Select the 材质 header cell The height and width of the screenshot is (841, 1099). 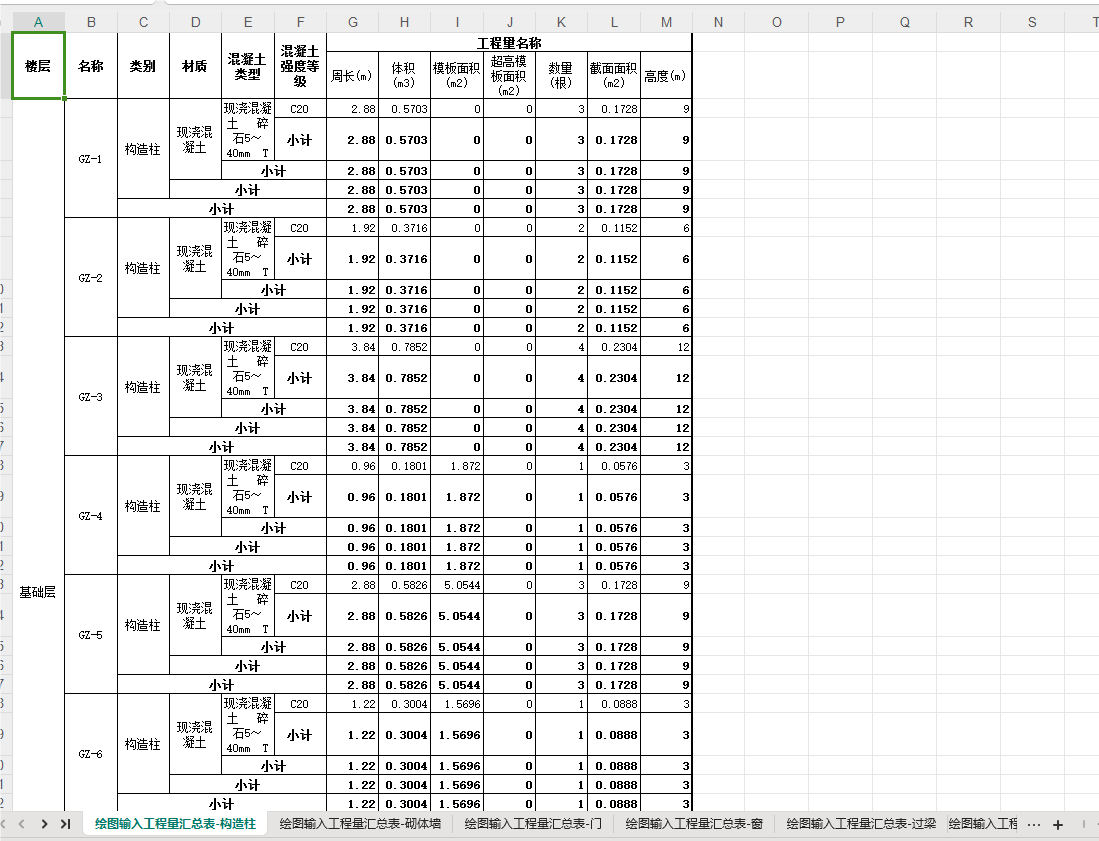tap(196, 66)
